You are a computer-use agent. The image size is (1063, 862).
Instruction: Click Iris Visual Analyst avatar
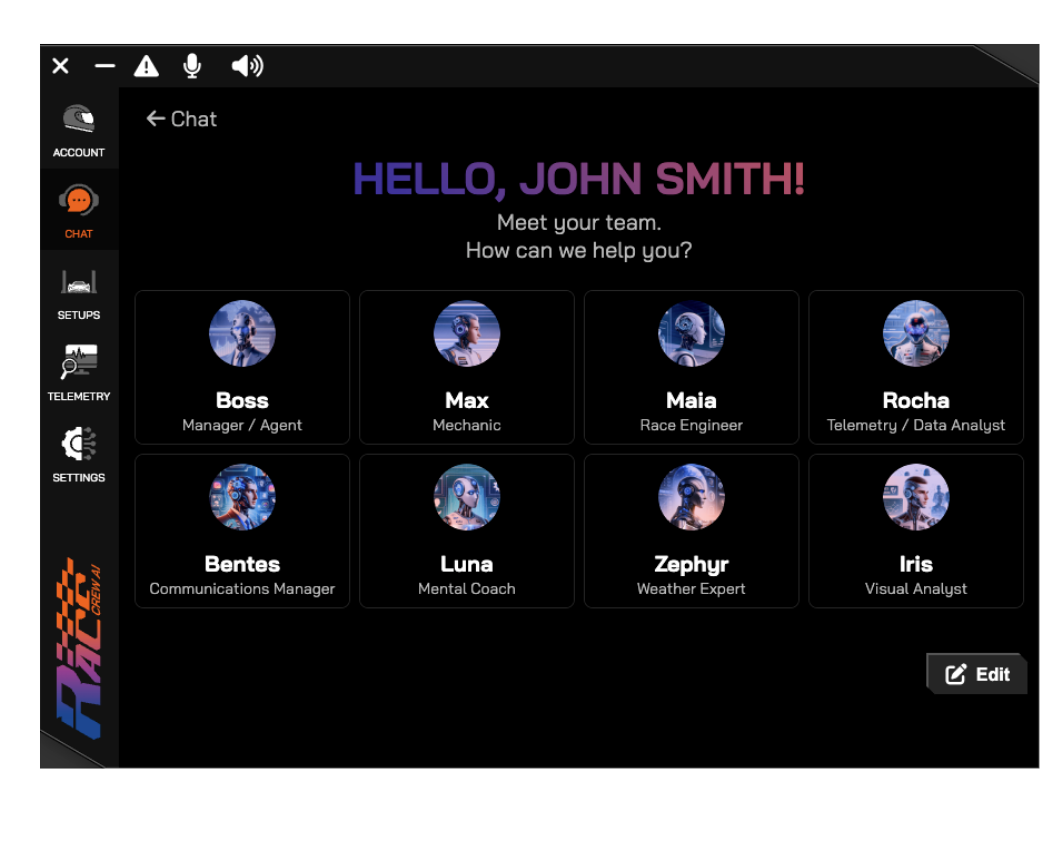pyautogui.click(x=916, y=497)
